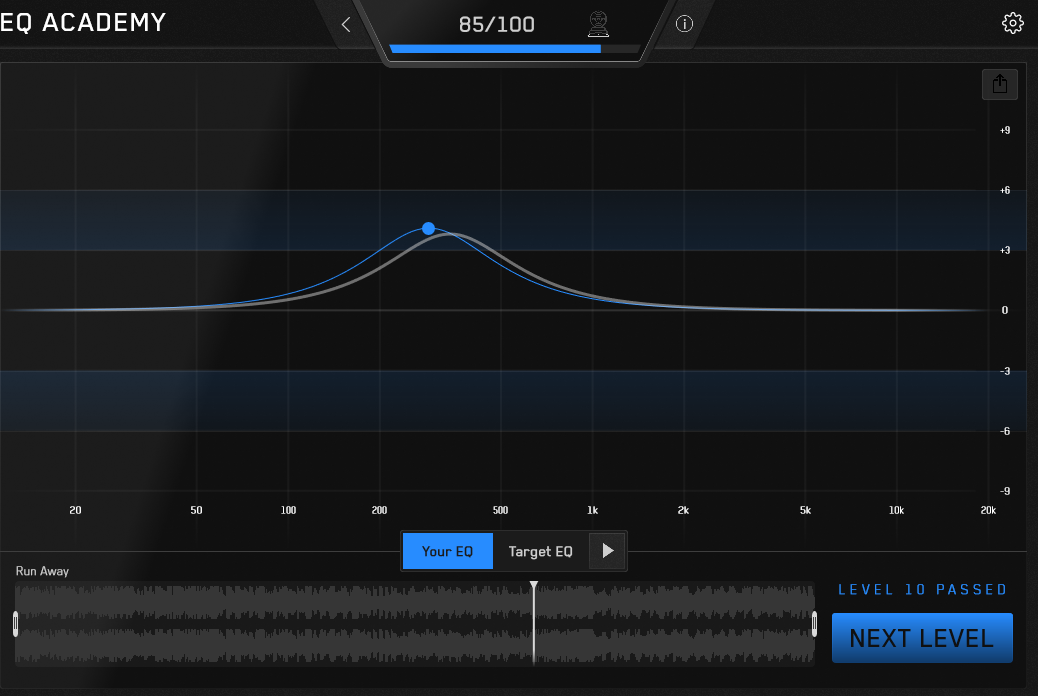The image size is (1038, 696).
Task: Click the LEVEL 10 PASSED label
Action: coord(922,589)
